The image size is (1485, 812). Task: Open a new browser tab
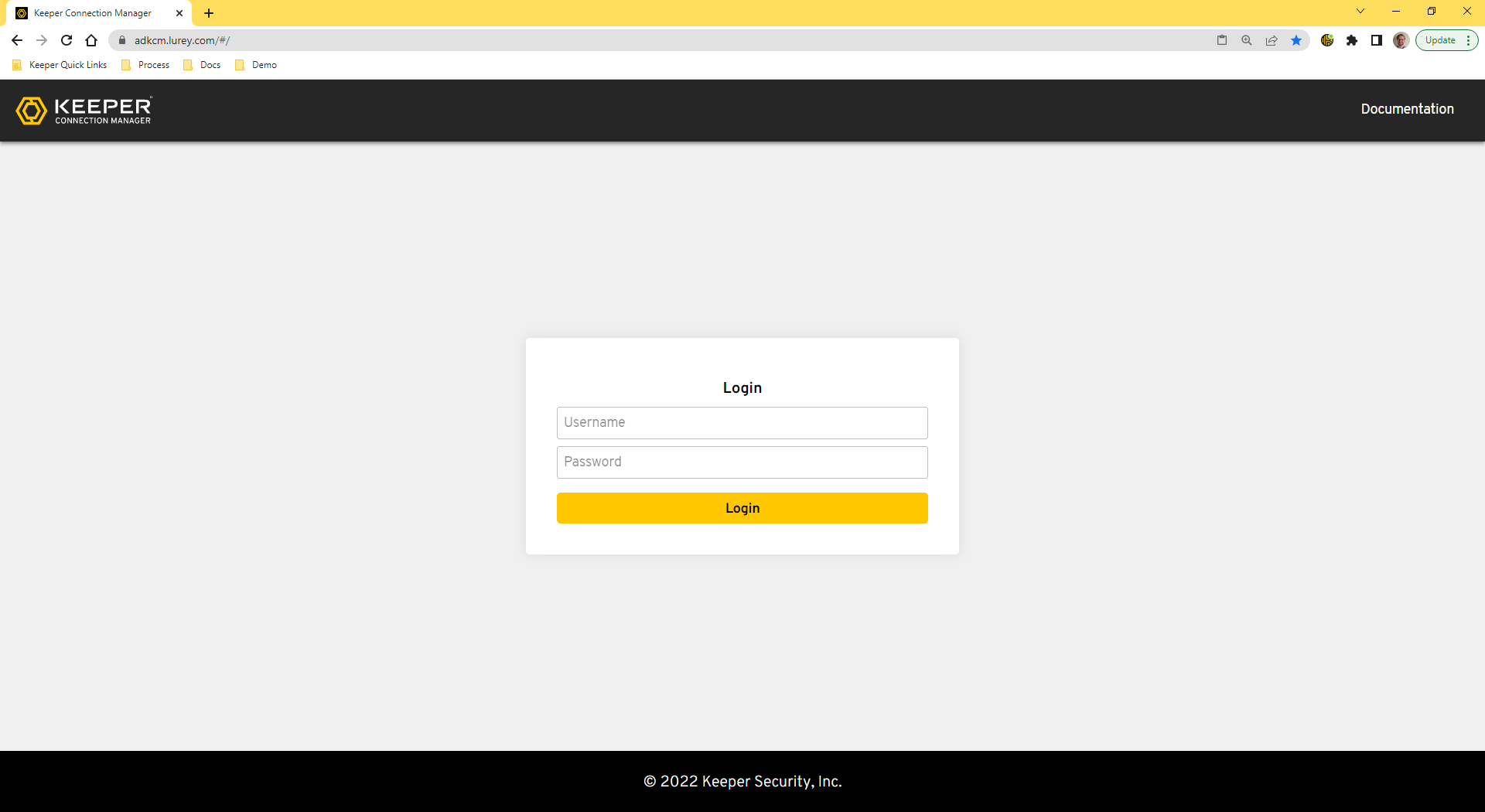pos(209,13)
